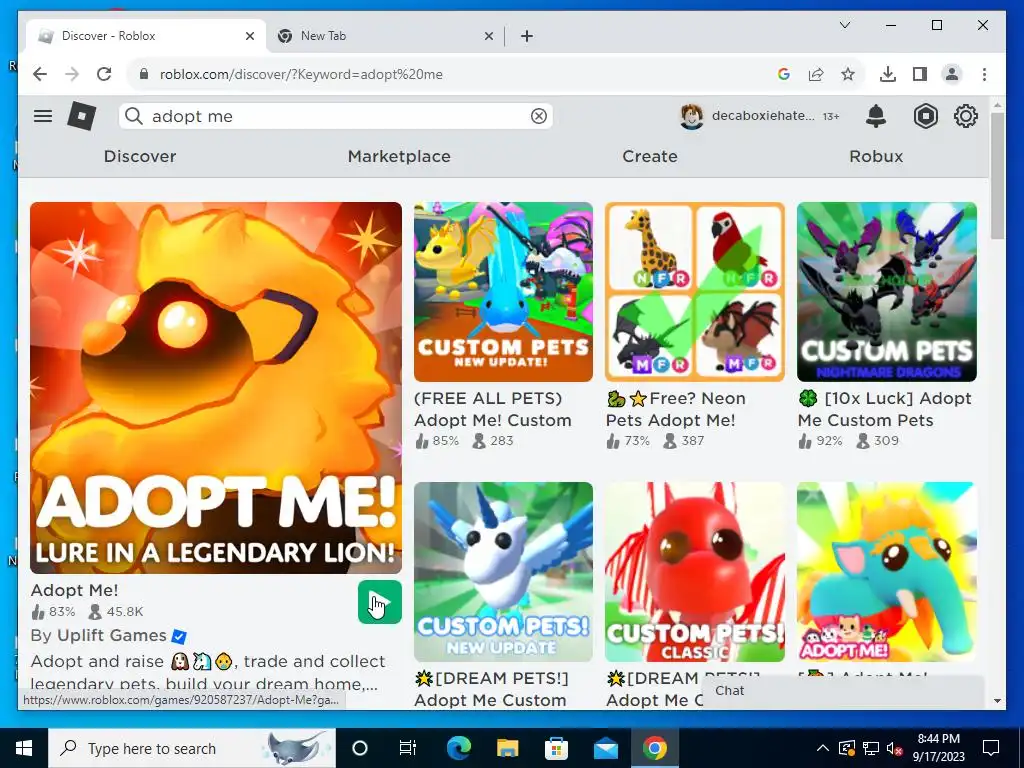Show hidden system tray icons
The height and width of the screenshot is (768, 1024).
[x=823, y=748]
